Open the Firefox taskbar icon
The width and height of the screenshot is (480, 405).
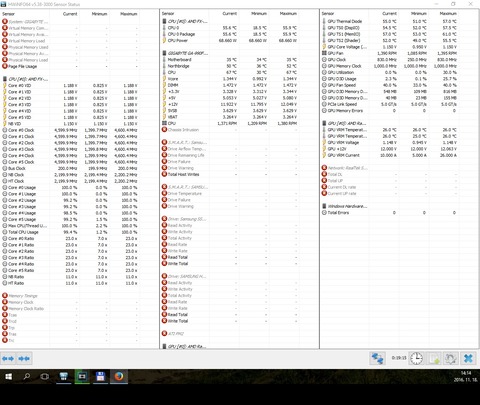(x=119, y=377)
